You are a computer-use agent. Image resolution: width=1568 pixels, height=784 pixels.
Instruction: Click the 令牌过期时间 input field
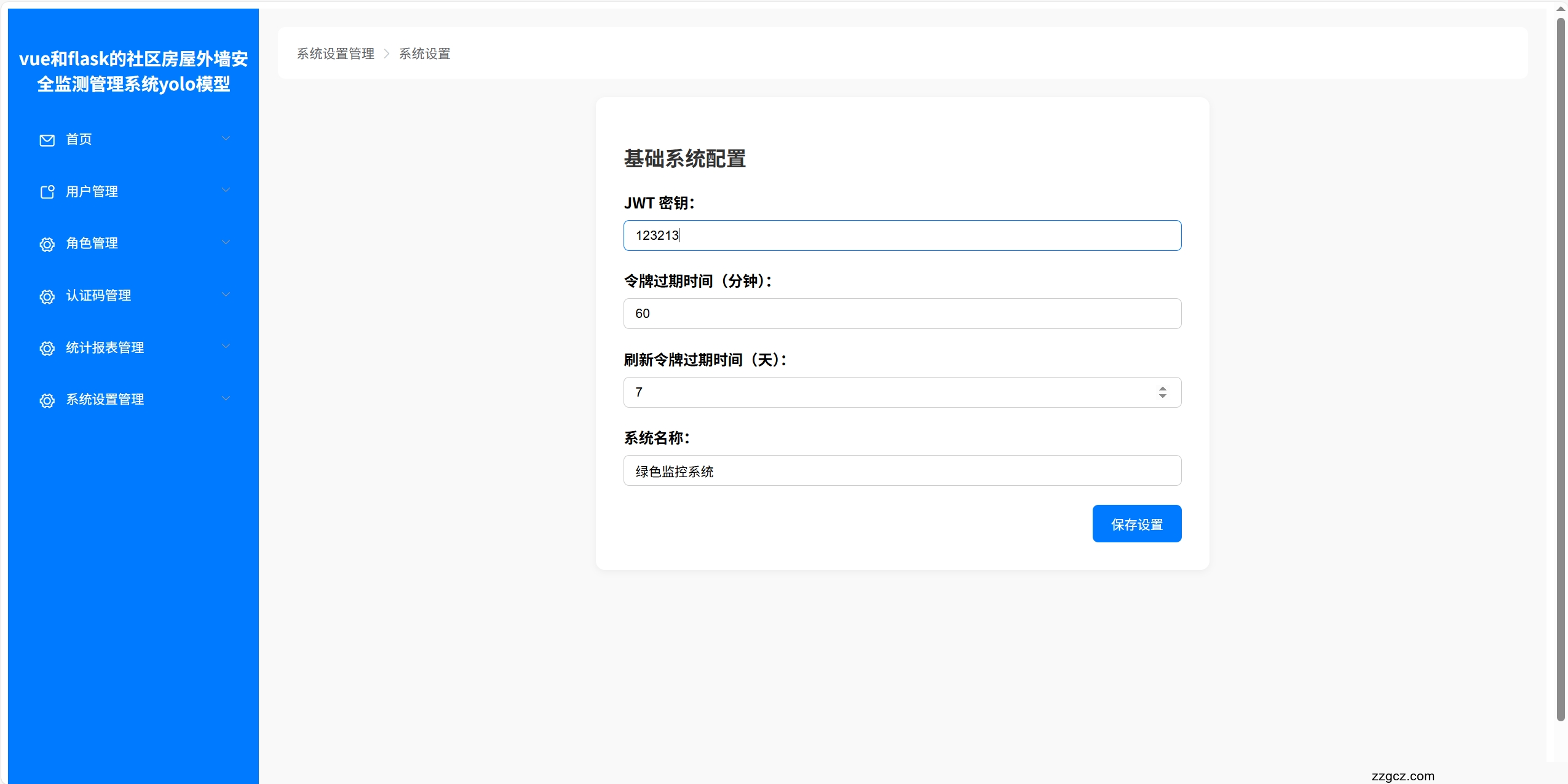coord(901,314)
